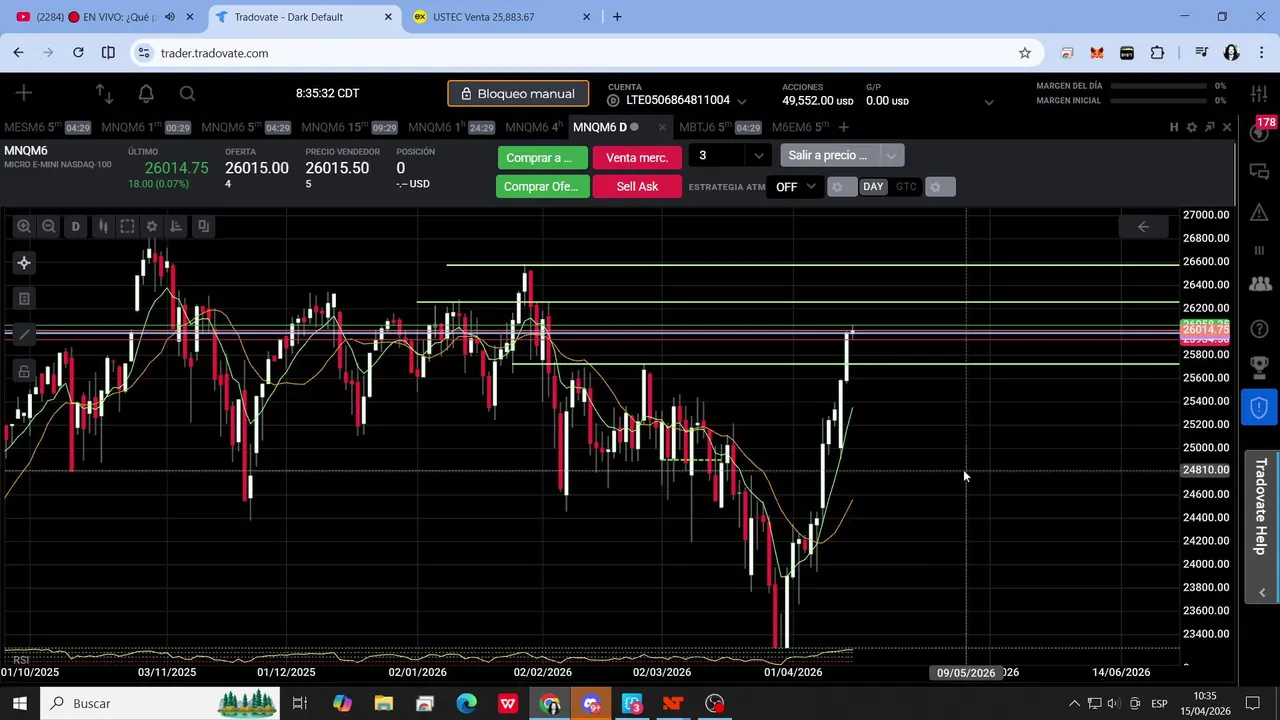
Task: Click the Comprar Ofe... button
Action: [x=541, y=187]
